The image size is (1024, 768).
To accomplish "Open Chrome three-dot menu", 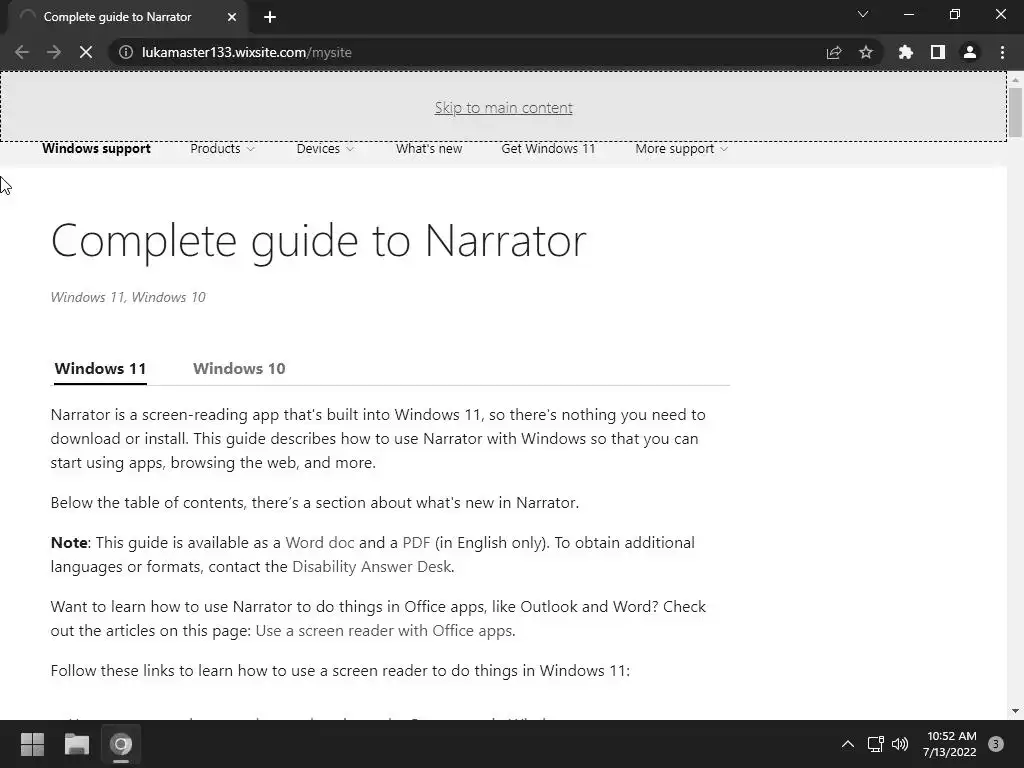I will 1002,52.
